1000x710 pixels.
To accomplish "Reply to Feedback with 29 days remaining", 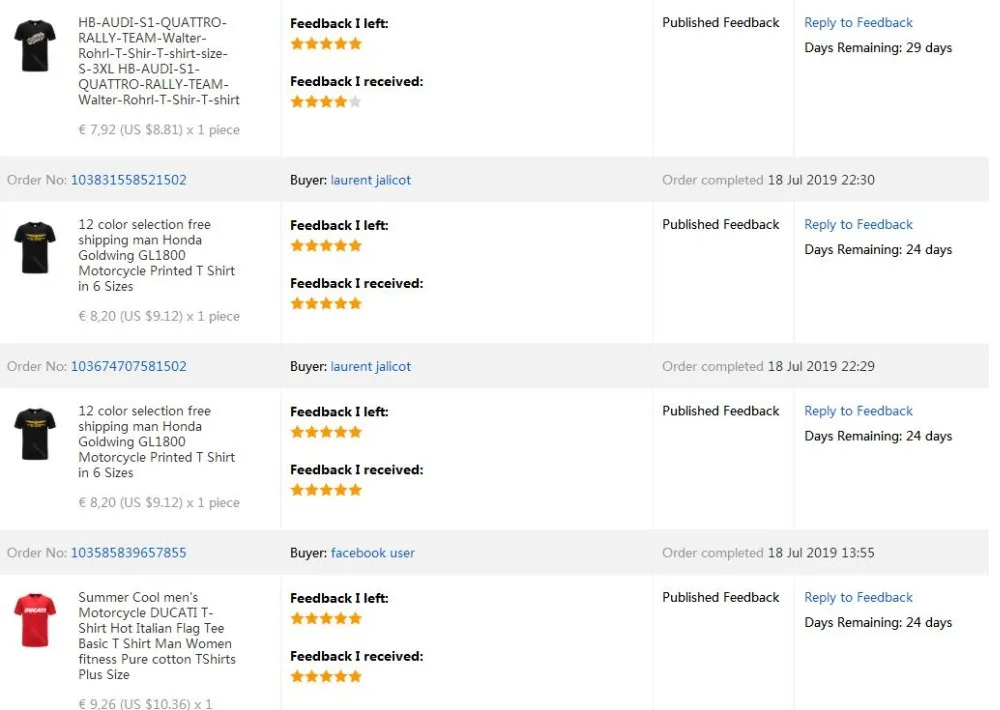I will (x=858, y=22).
